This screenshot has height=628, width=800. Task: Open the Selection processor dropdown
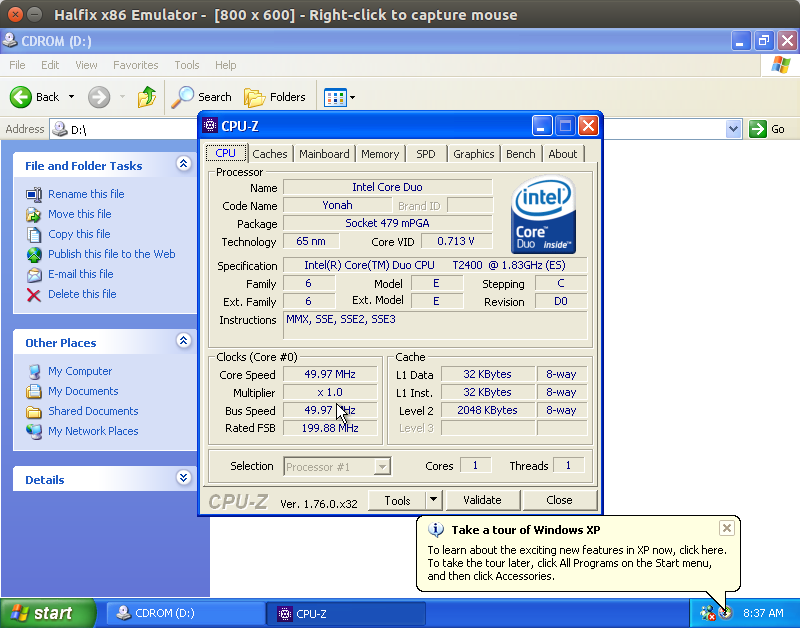tap(381, 465)
